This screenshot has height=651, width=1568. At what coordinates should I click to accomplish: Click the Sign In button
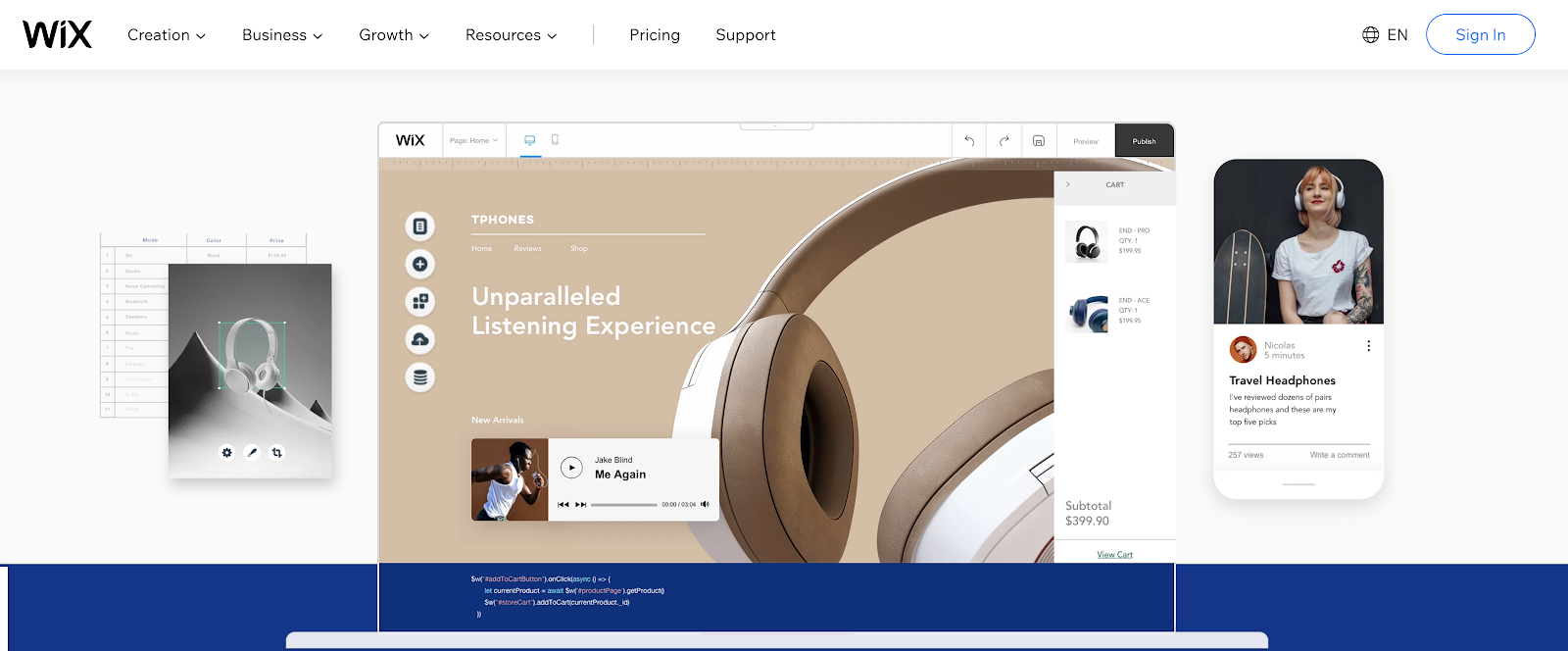coord(1481,34)
